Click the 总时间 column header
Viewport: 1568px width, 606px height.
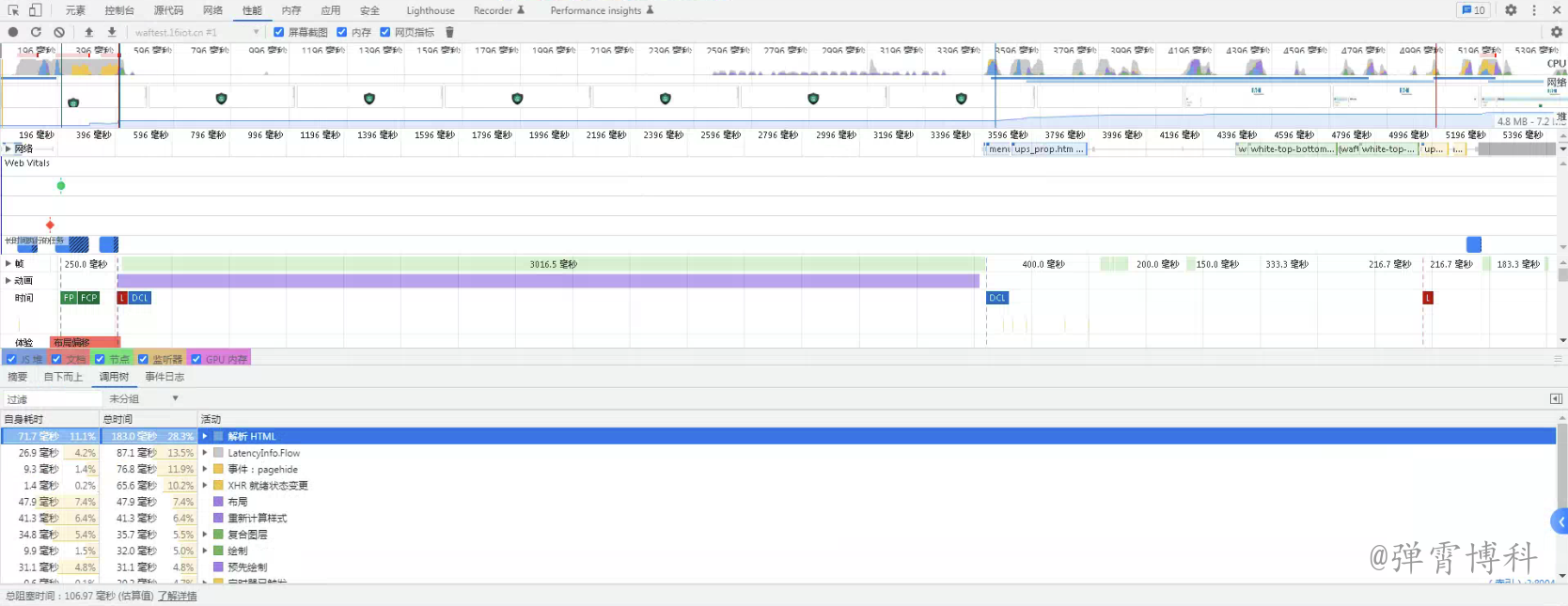[x=149, y=419]
